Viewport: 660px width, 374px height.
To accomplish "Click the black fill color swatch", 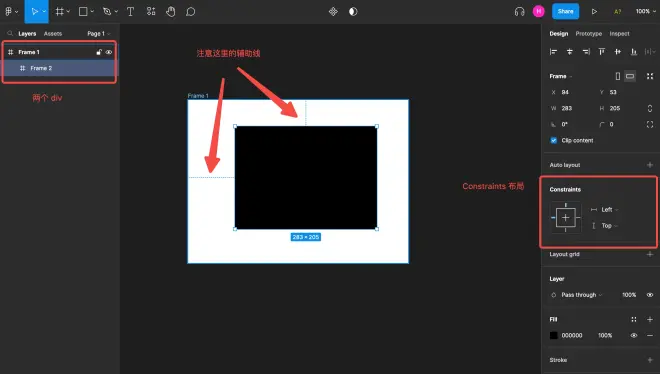I will coord(554,335).
